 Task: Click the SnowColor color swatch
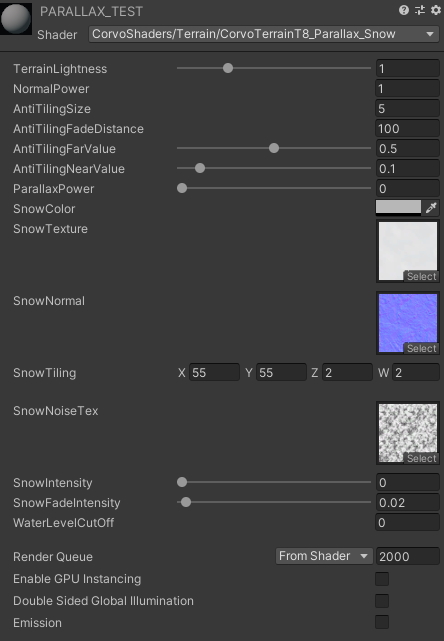[398, 207]
